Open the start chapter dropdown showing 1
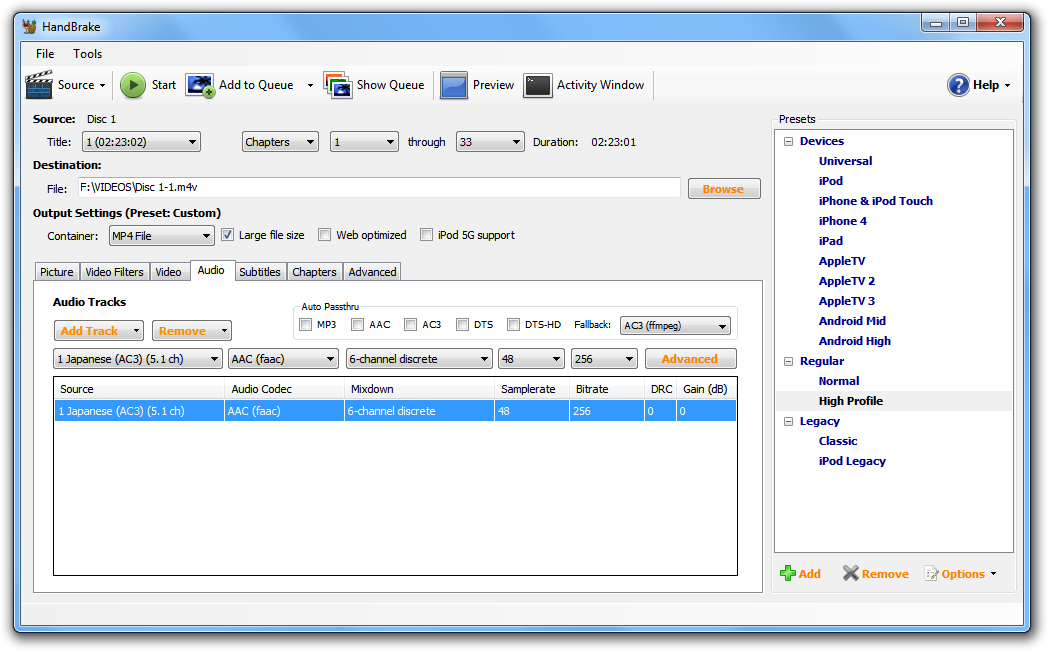This screenshot has height=652, width=1049. [364, 142]
